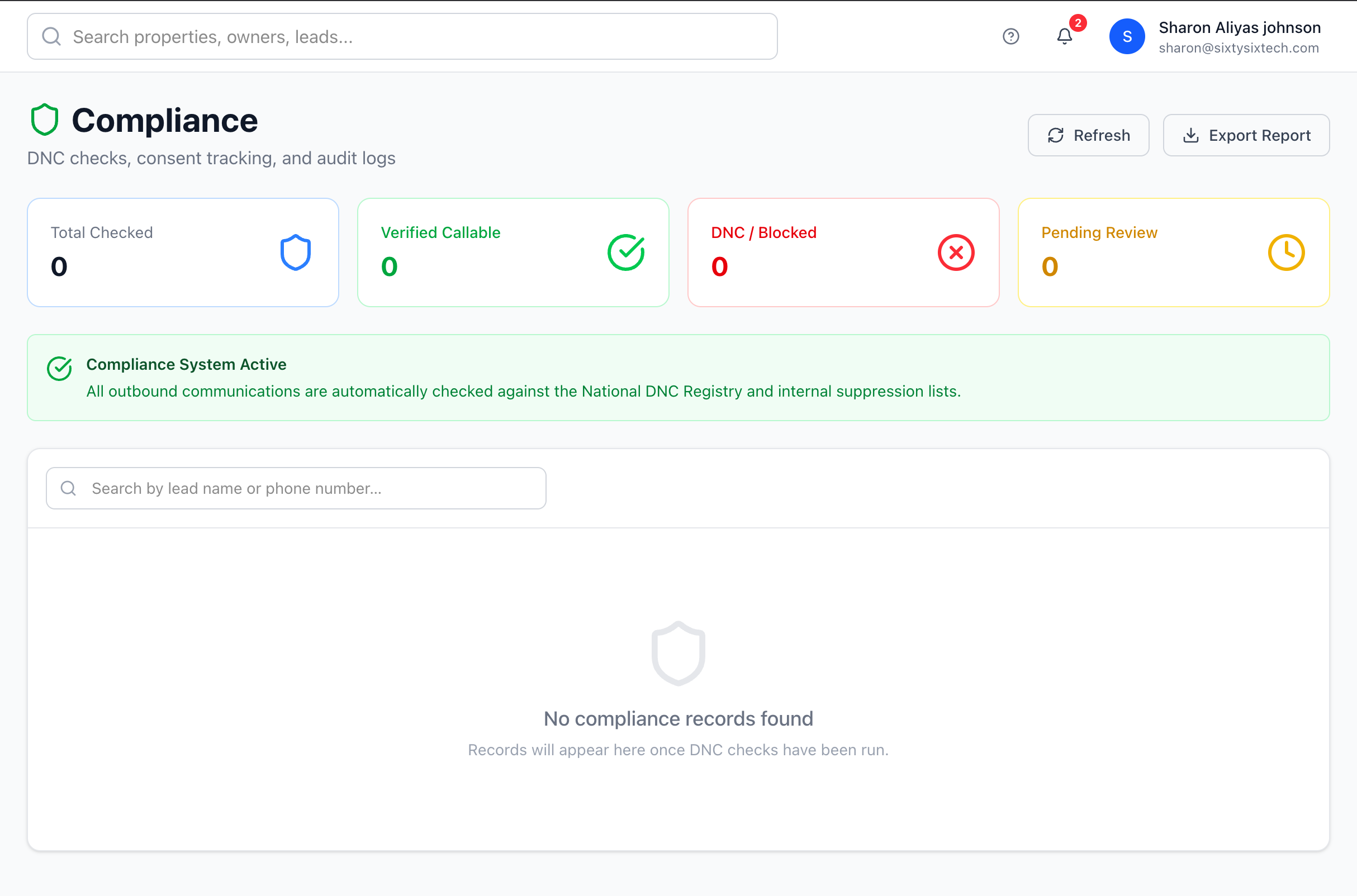Viewport: 1357px width, 896px height.
Task: Click the Export Report button
Action: point(1246,135)
